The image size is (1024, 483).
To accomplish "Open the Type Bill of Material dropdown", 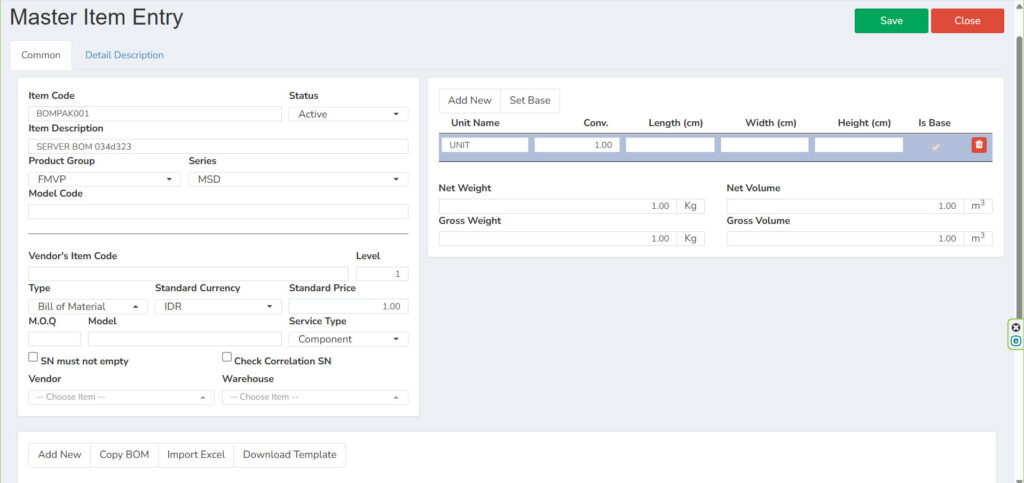I will coord(88,306).
